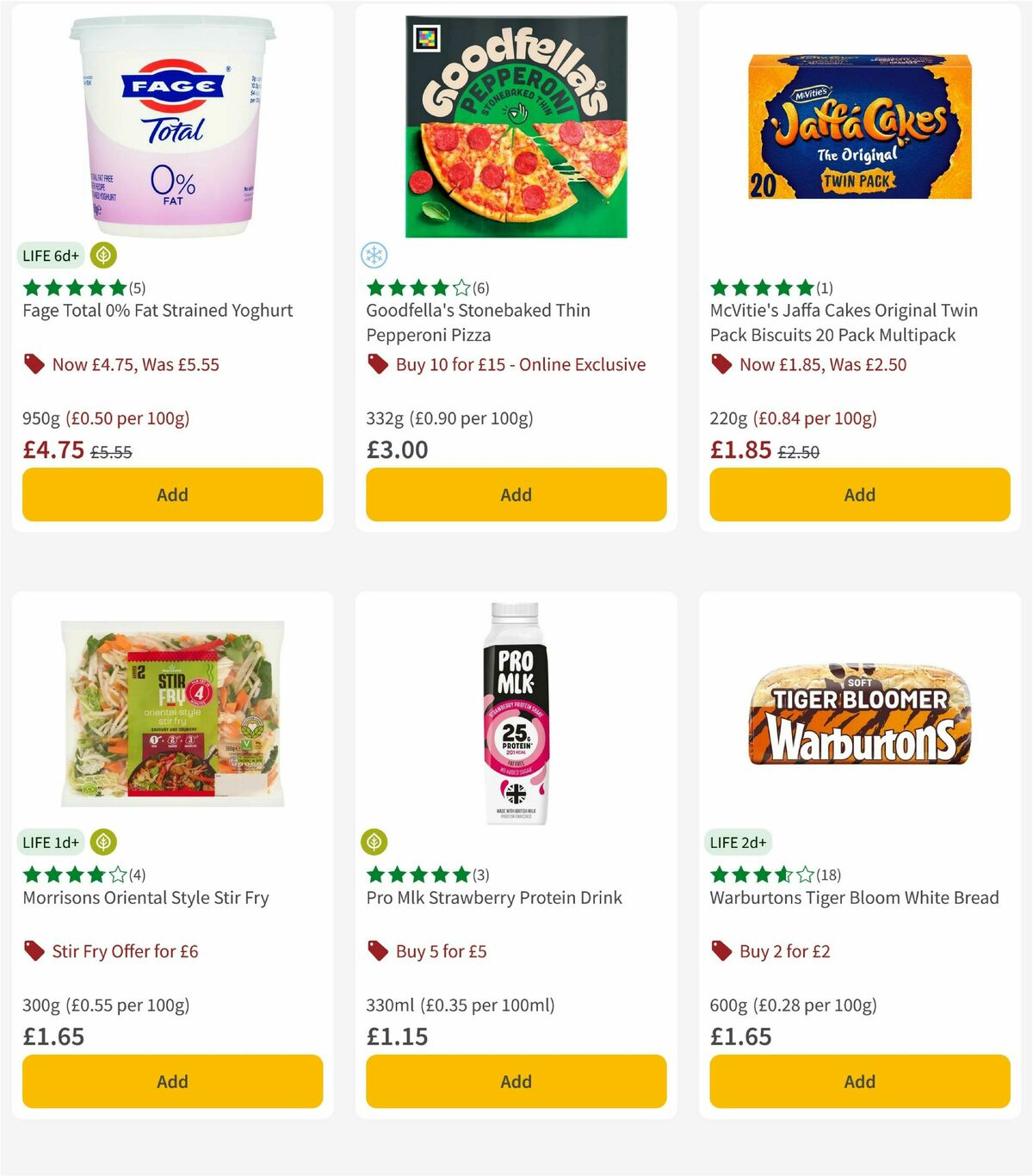1033x1176 pixels.
Task: Toggle the LIFE 2d+ badge on Warburtons bread
Action: [739, 842]
